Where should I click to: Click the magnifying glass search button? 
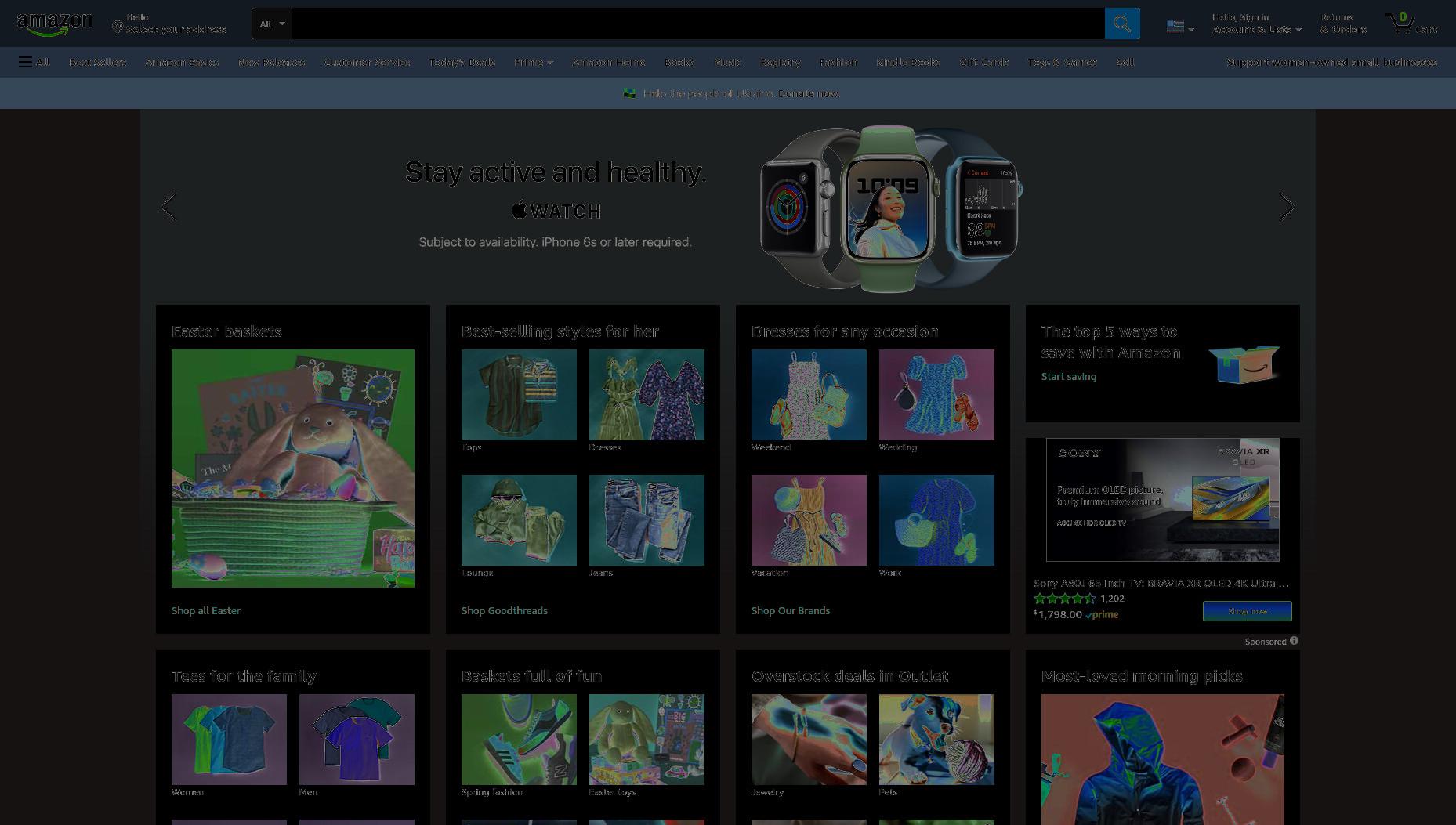[x=1122, y=24]
